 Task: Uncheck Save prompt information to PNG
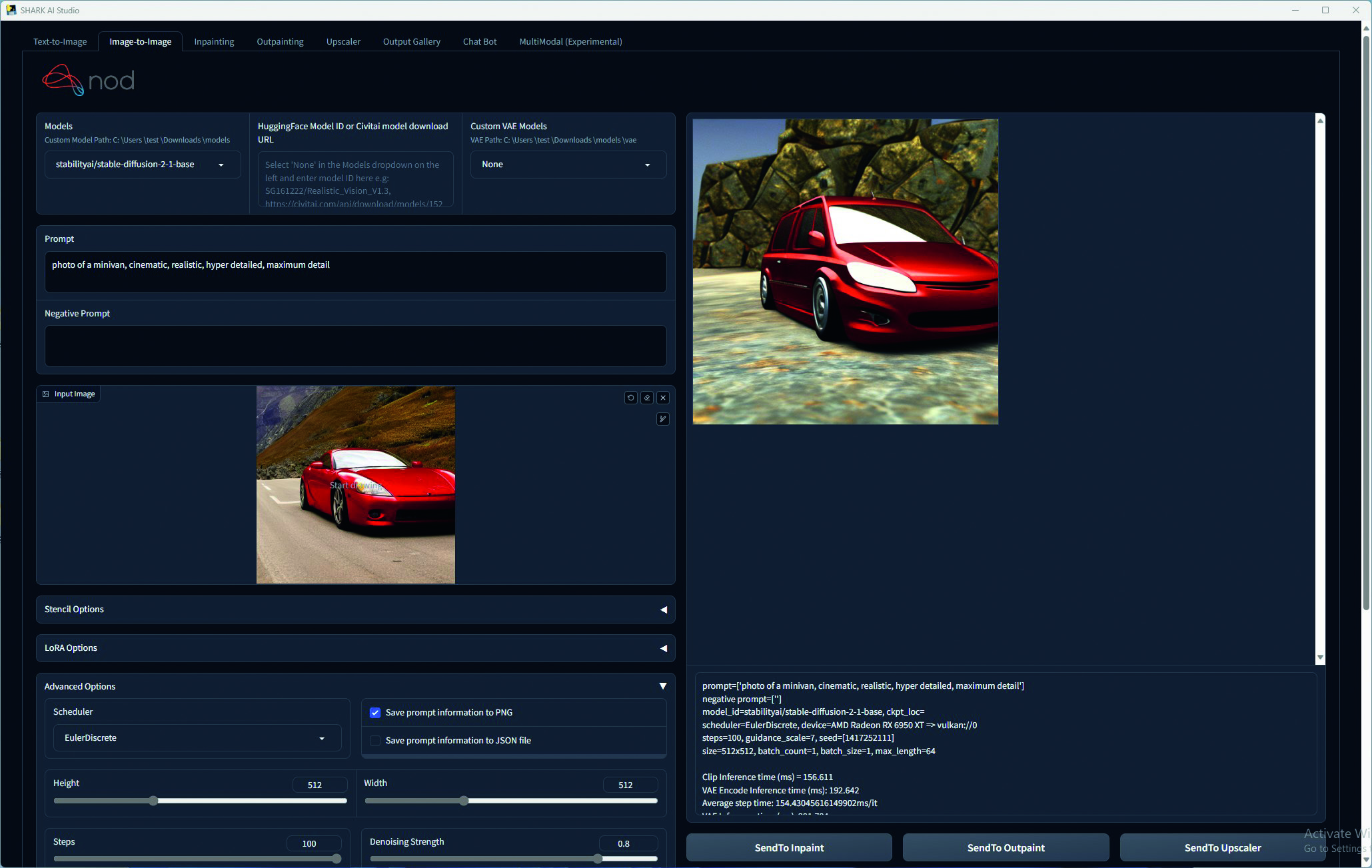point(375,713)
